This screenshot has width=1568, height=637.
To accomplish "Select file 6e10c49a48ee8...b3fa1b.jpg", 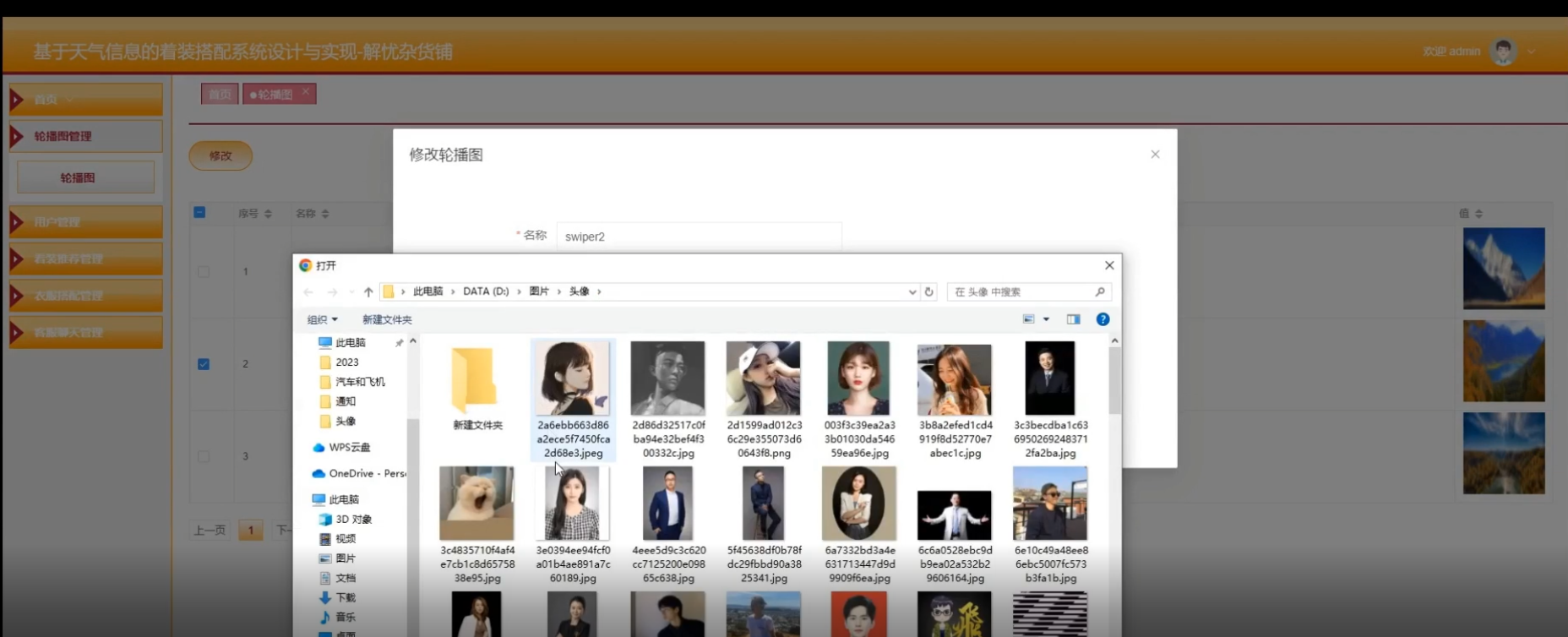I will pyautogui.click(x=1051, y=525).
